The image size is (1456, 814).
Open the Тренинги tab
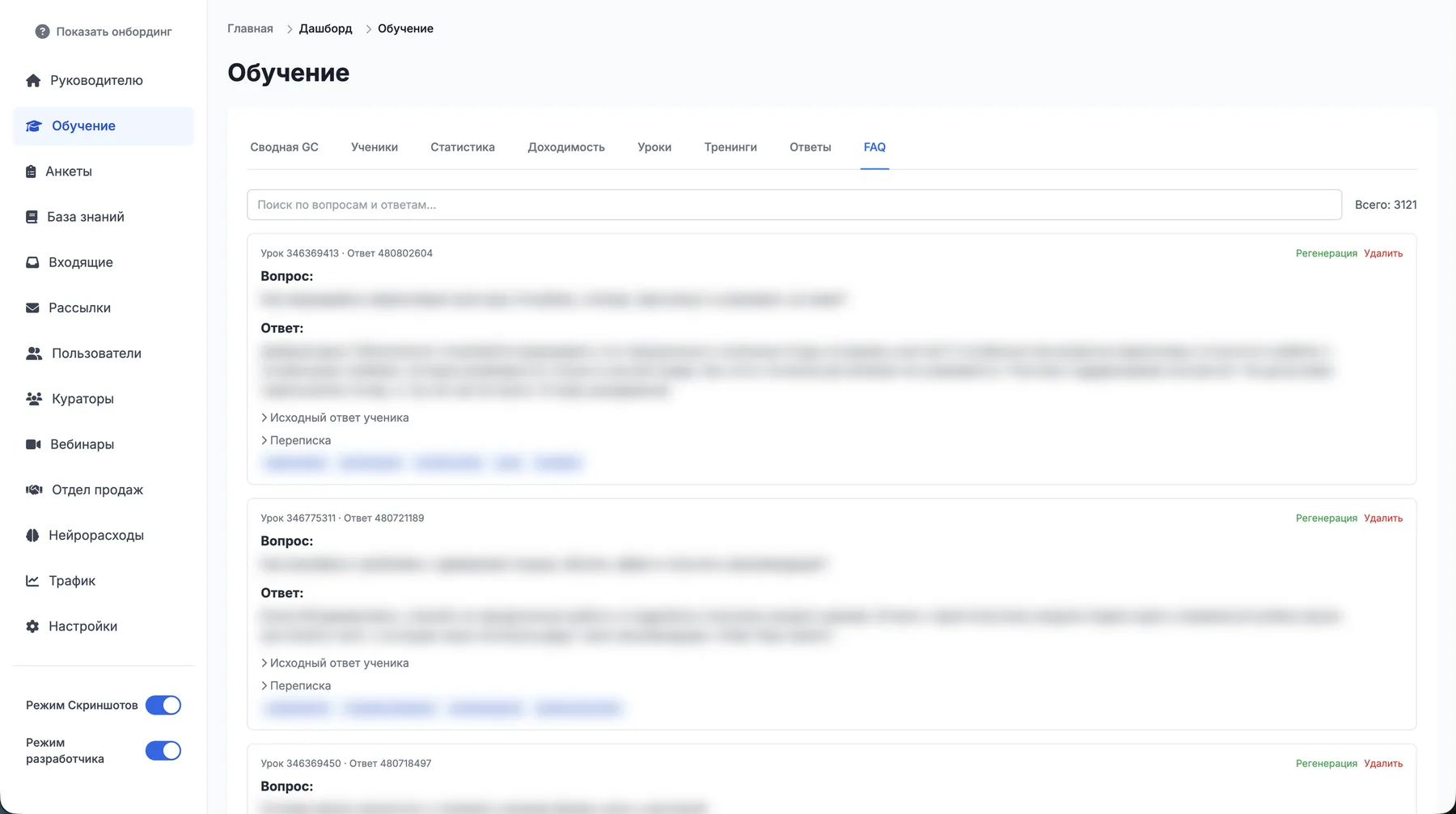pos(730,147)
